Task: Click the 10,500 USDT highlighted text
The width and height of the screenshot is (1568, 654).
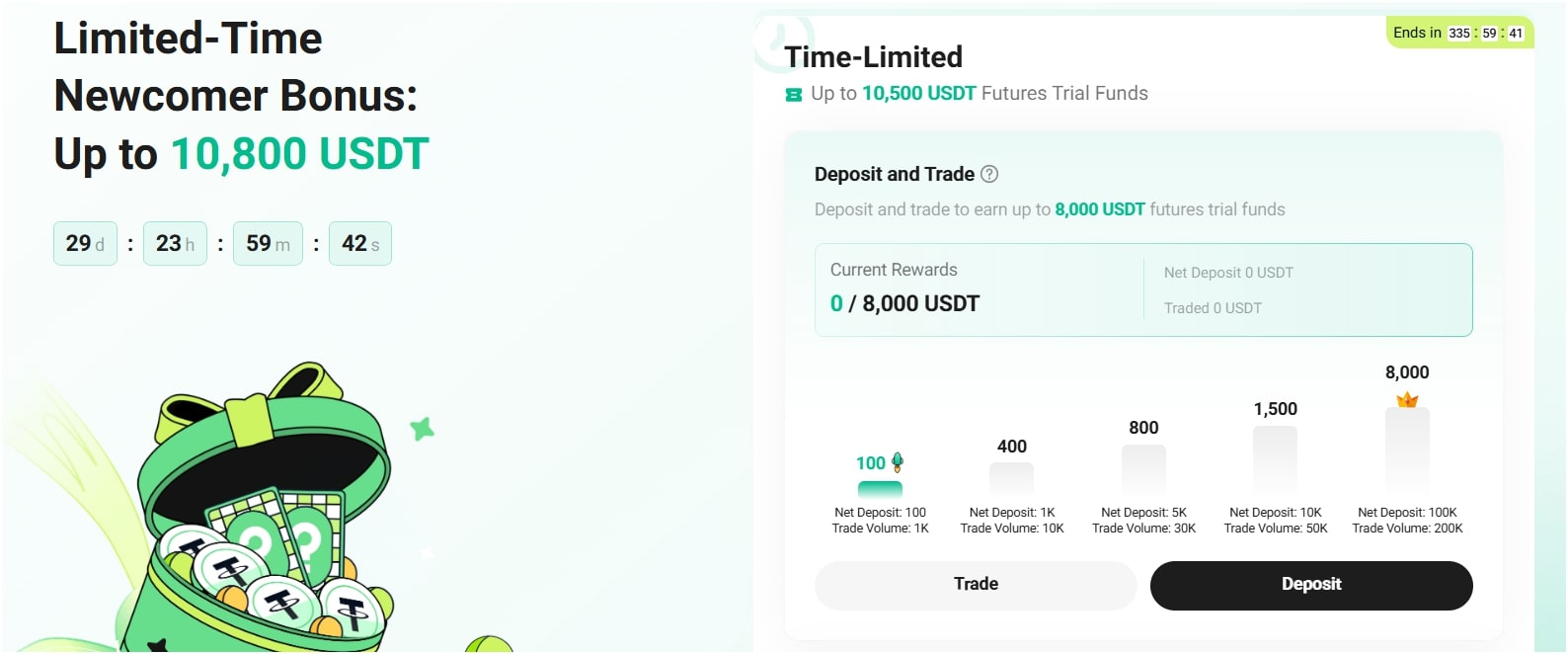Action: (918, 94)
